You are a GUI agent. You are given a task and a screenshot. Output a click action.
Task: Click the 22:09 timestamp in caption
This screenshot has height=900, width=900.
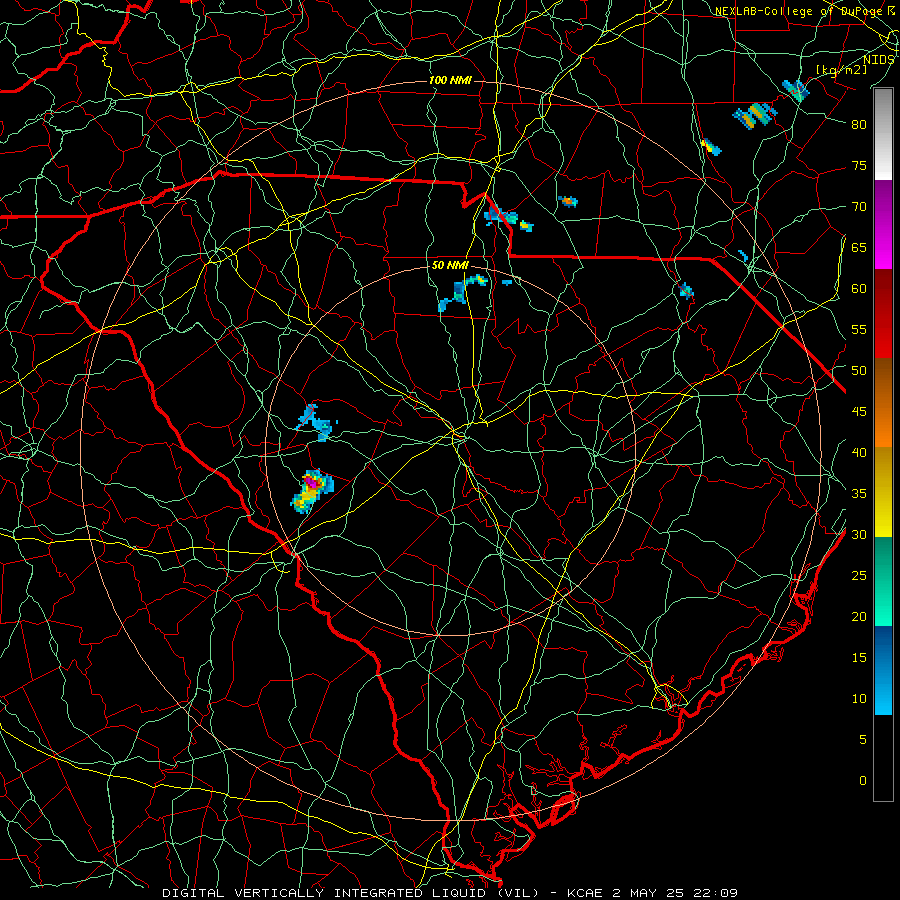click(717, 893)
